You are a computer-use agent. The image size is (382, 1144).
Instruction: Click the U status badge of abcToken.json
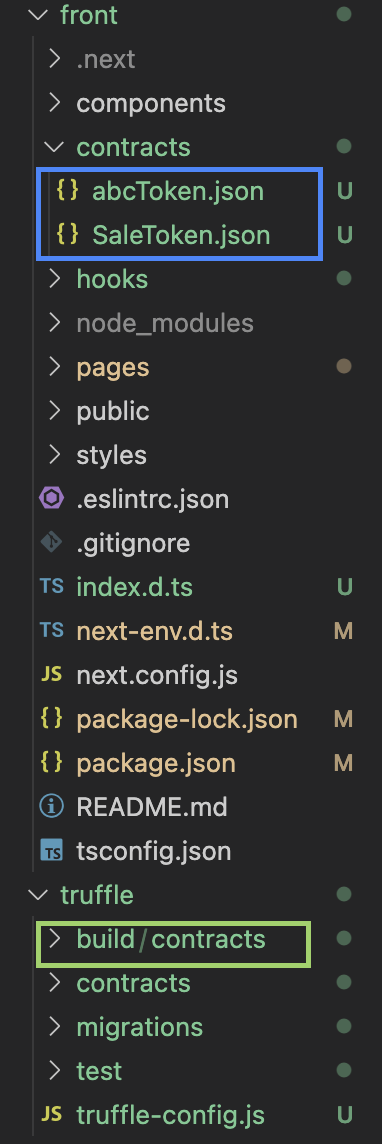click(344, 191)
